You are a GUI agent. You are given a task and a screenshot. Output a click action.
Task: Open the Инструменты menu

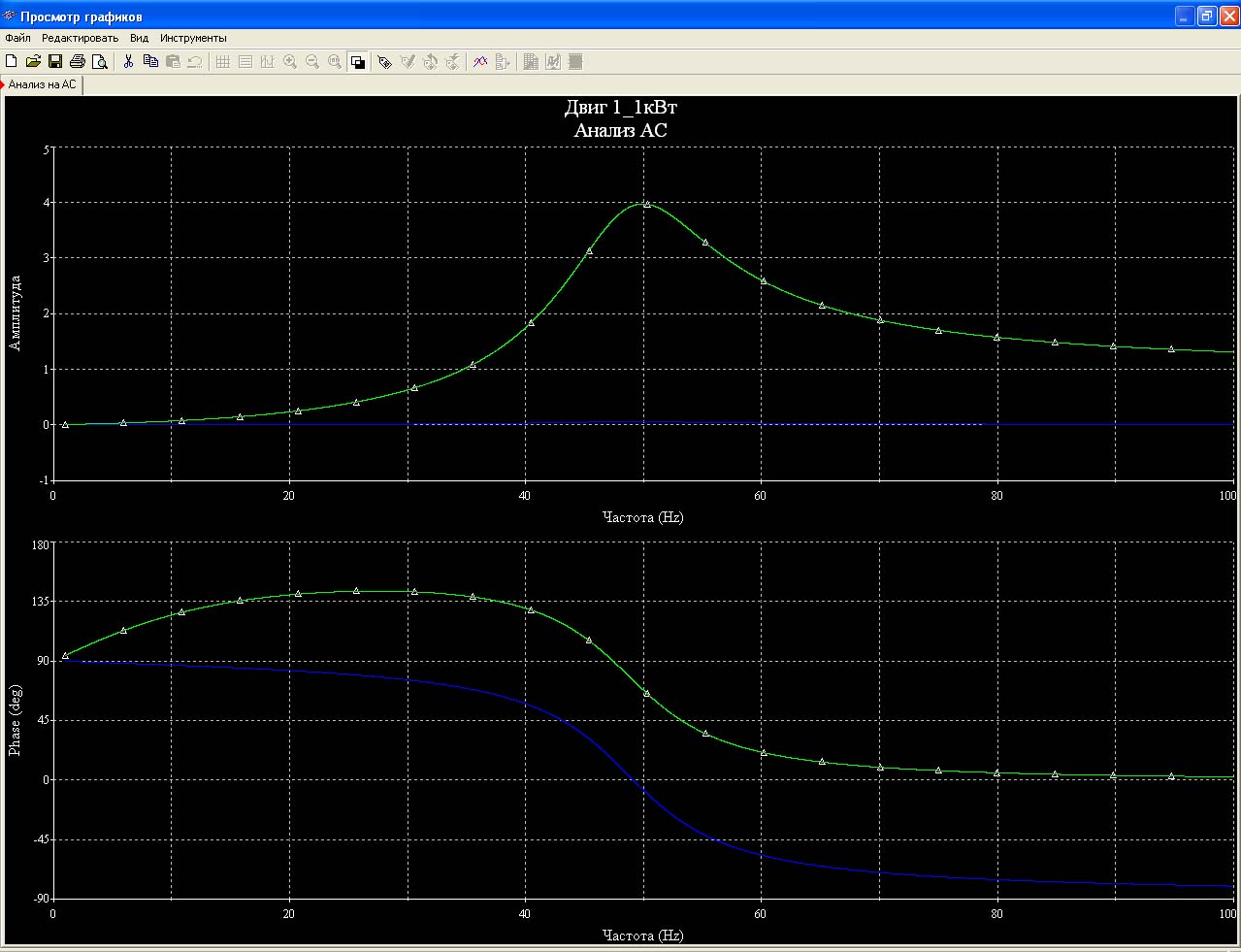tap(193, 38)
